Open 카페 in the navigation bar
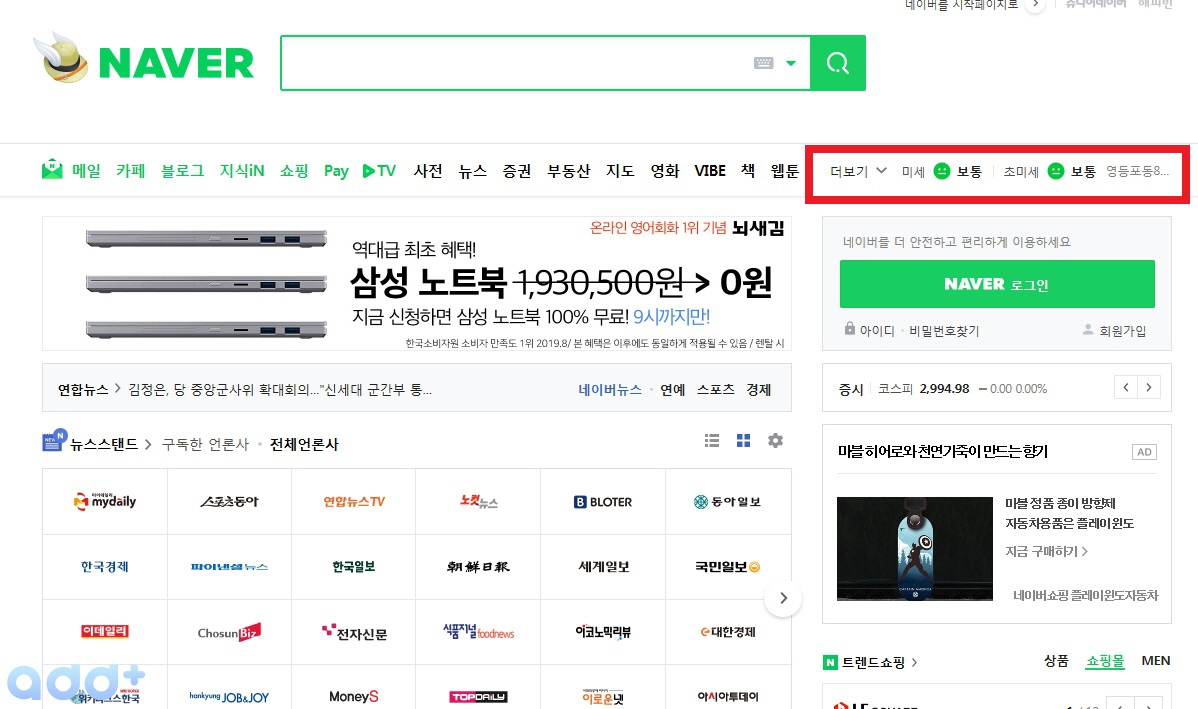The height and width of the screenshot is (709, 1198). [131, 170]
